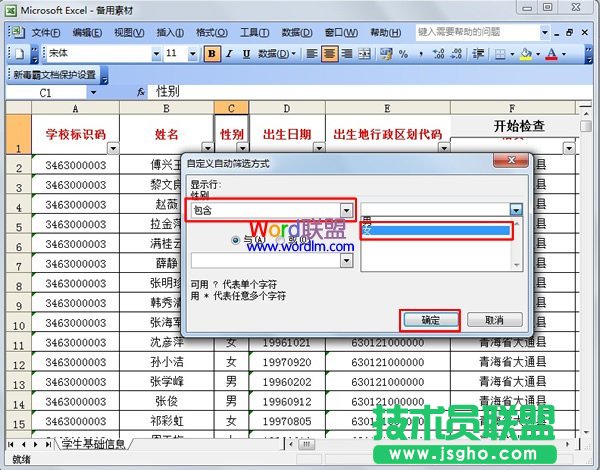
Task: Apply currency style
Action: (386, 54)
